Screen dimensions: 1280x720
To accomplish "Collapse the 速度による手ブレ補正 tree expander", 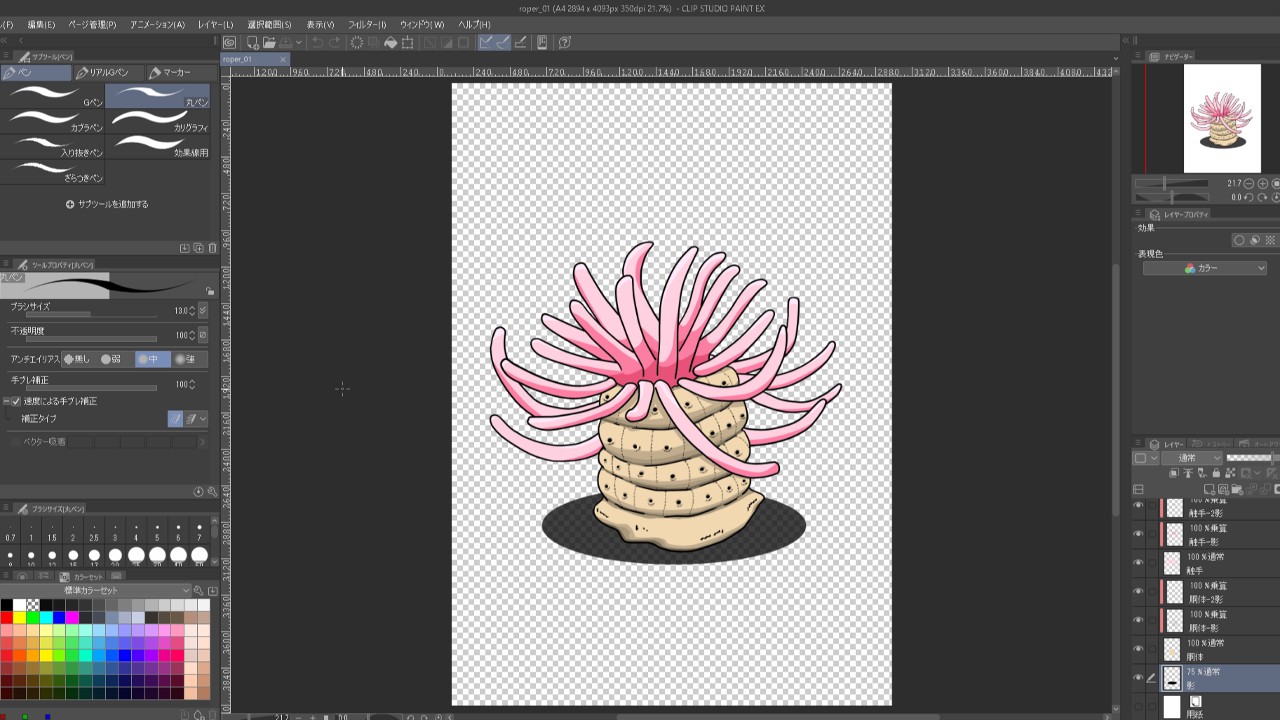I will 5,401.
